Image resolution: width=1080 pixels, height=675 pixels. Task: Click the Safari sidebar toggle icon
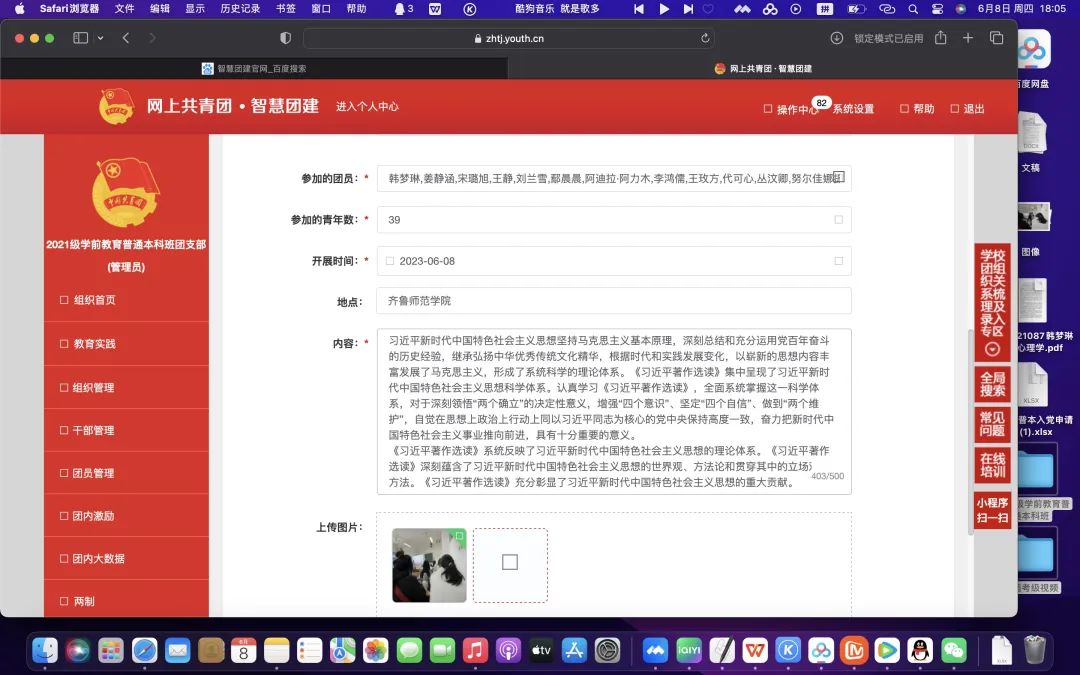[81, 38]
